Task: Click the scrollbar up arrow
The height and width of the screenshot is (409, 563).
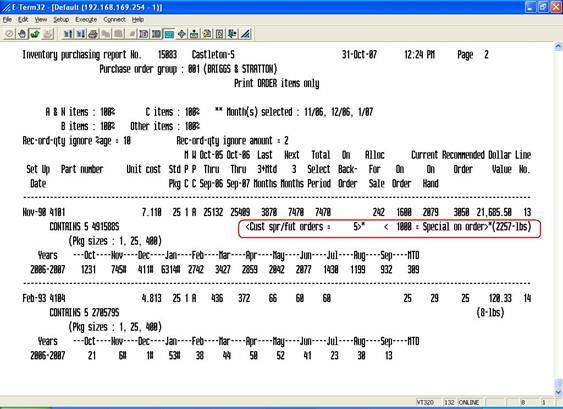Action: [558, 46]
